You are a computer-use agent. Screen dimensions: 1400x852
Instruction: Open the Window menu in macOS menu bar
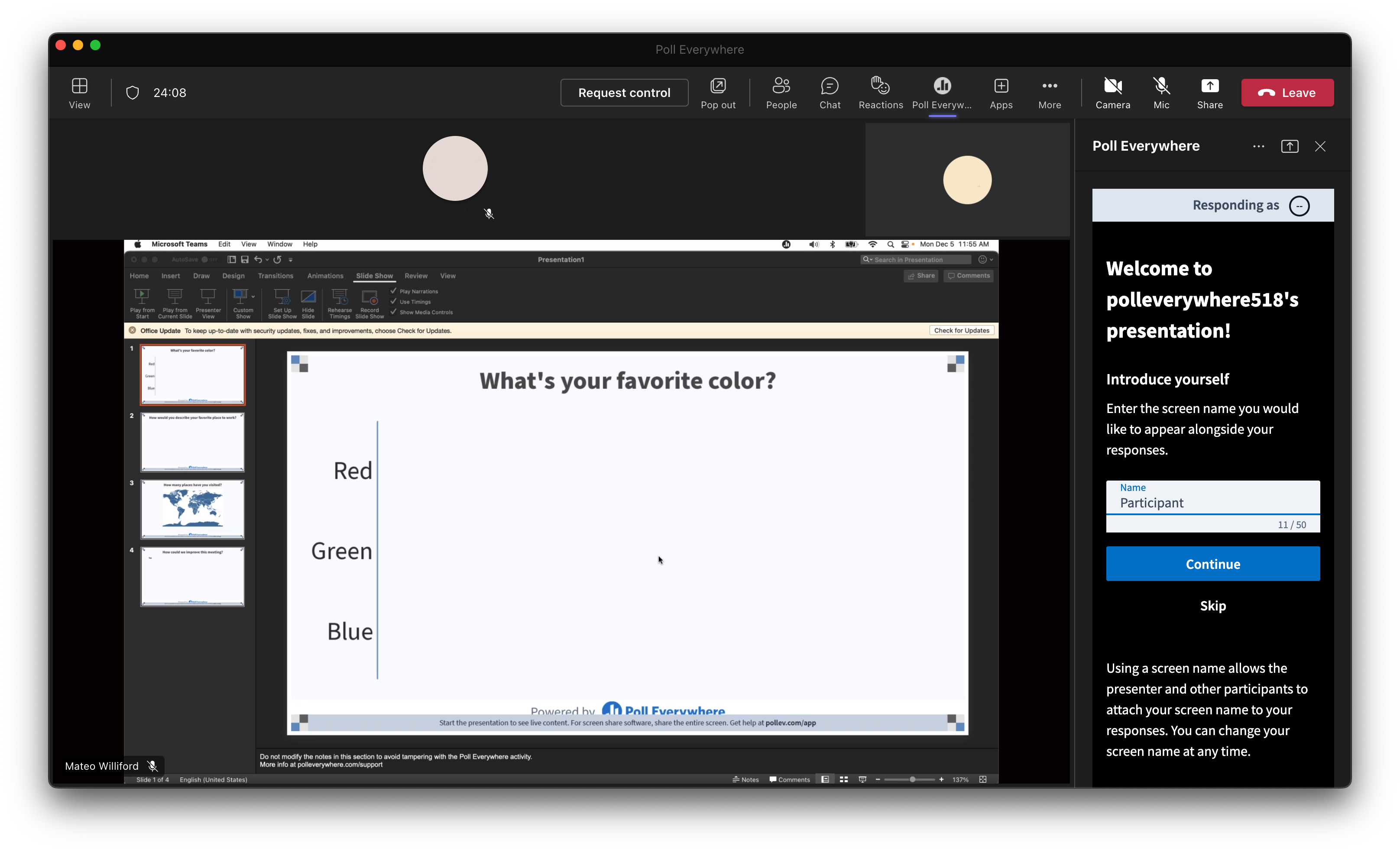[279, 244]
